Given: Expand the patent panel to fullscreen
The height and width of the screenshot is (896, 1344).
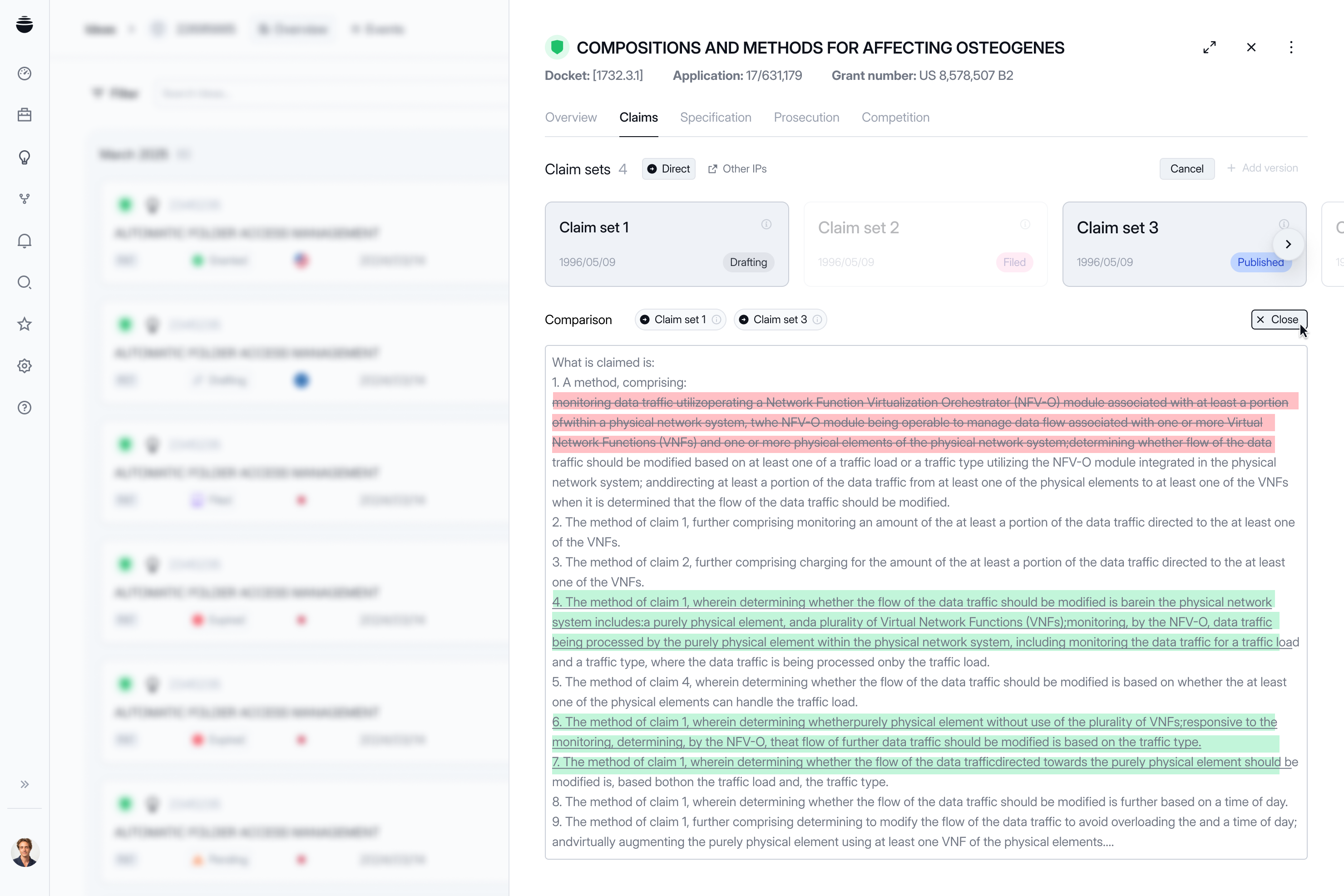Looking at the screenshot, I should 1209,47.
